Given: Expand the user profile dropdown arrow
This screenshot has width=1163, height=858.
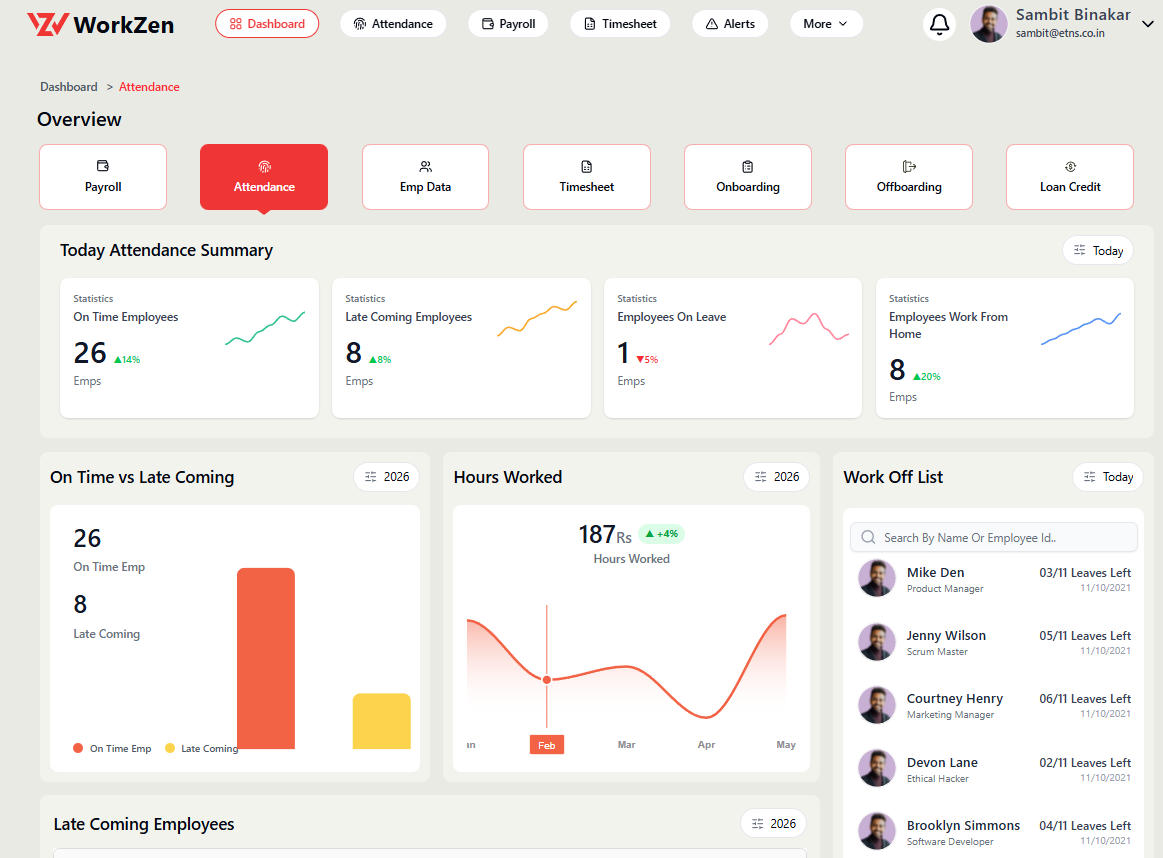Looking at the screenshot, I should [1147, 24].
